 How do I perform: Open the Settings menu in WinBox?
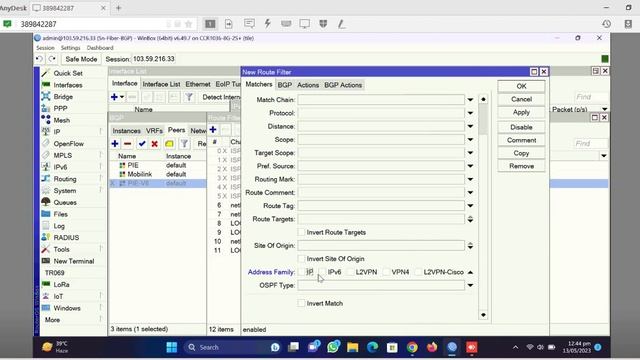[70, 48]
